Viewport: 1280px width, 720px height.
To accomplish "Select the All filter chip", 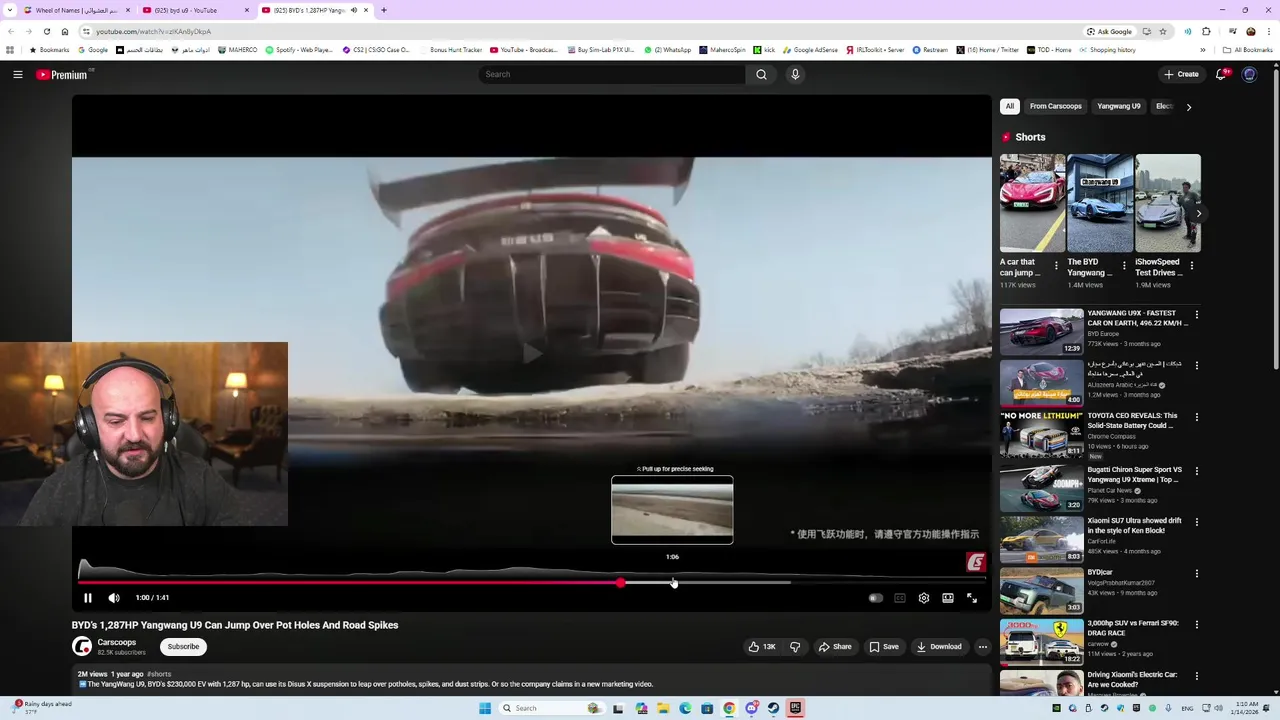I will 1010,106.
